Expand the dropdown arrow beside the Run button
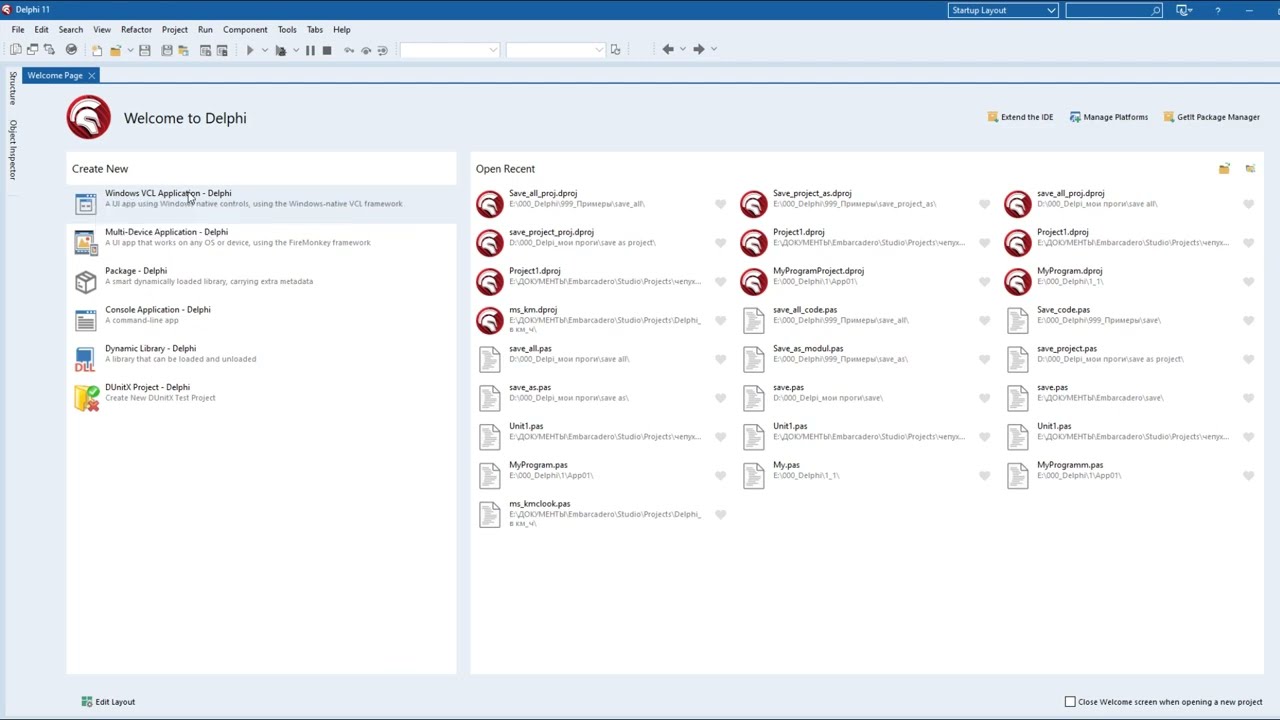This screenshot has width=1280, height=720. tap(264, 50)
